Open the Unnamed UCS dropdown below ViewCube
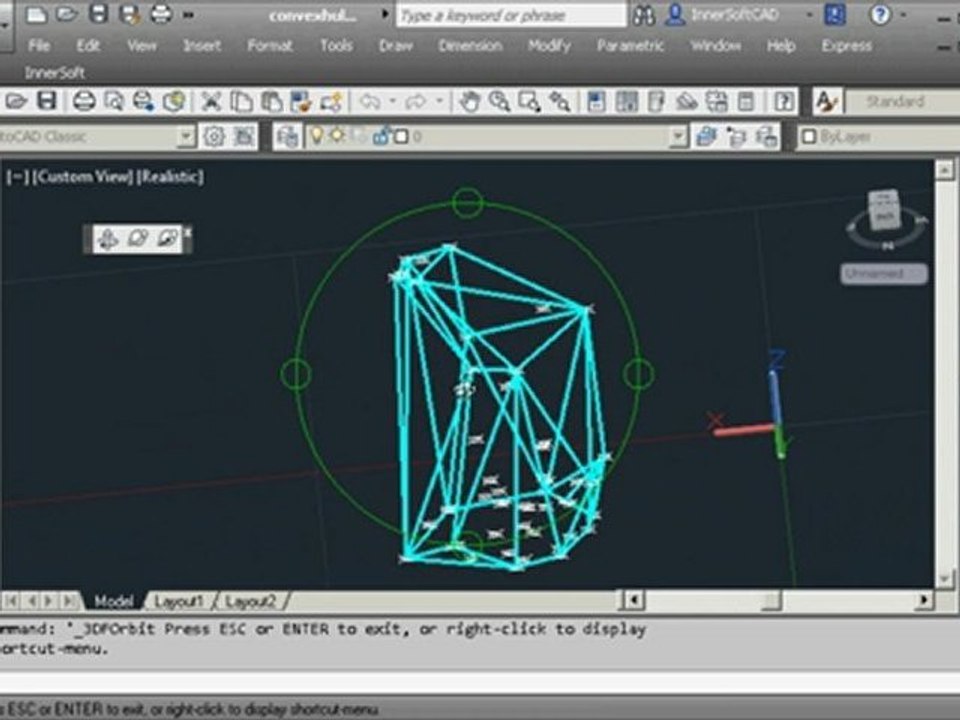 (884, 274)
